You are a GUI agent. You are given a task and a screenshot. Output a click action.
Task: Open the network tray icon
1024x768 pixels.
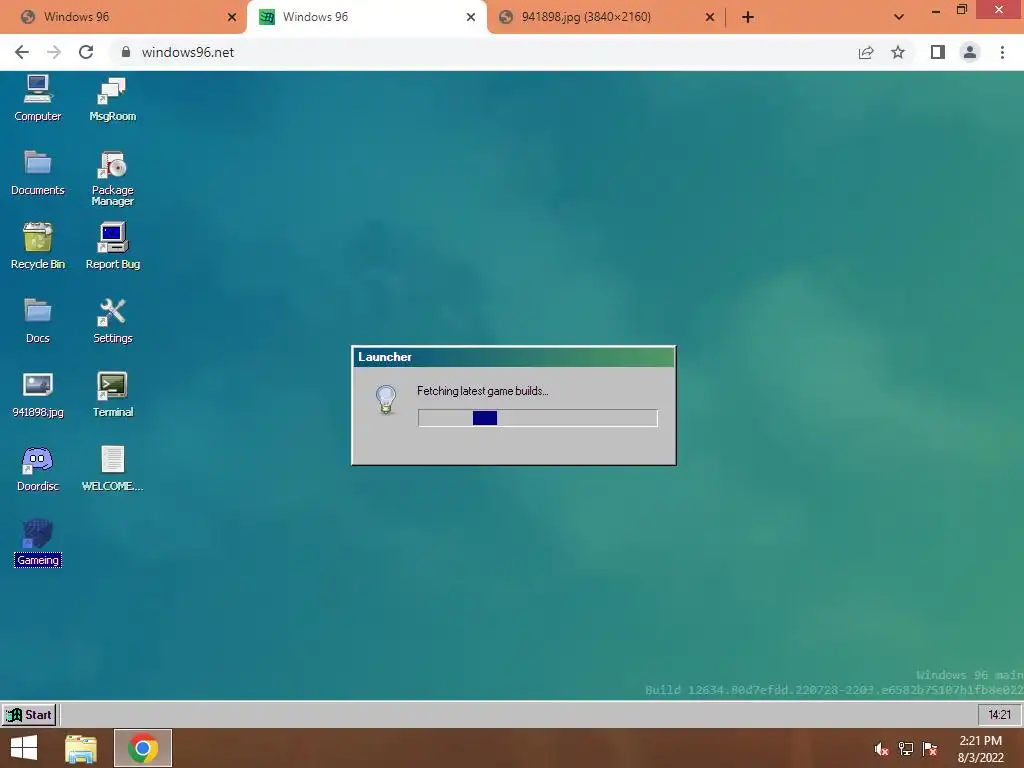tap(906, 749)
